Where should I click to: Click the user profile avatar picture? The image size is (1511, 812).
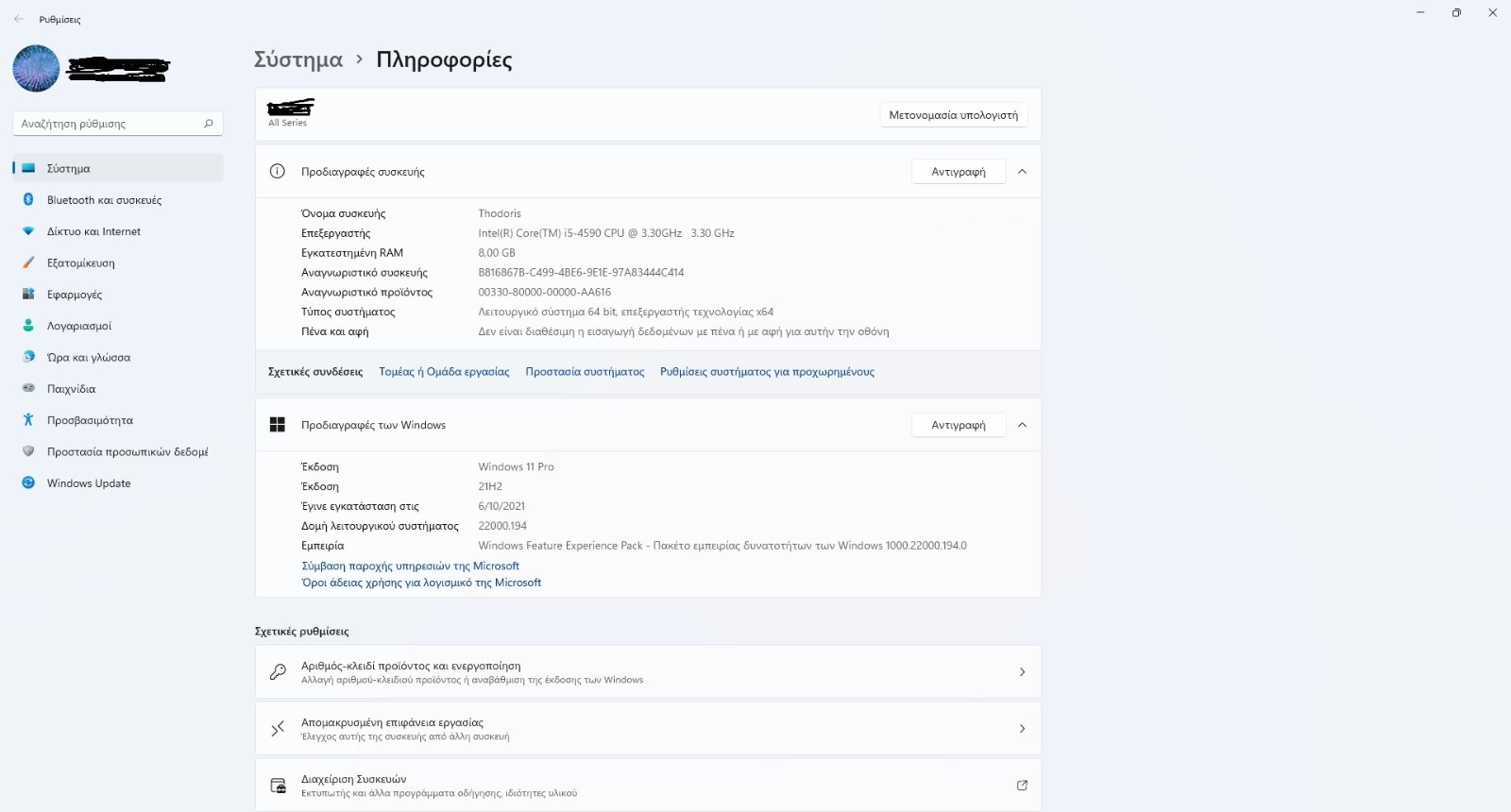tap(36, 68)
